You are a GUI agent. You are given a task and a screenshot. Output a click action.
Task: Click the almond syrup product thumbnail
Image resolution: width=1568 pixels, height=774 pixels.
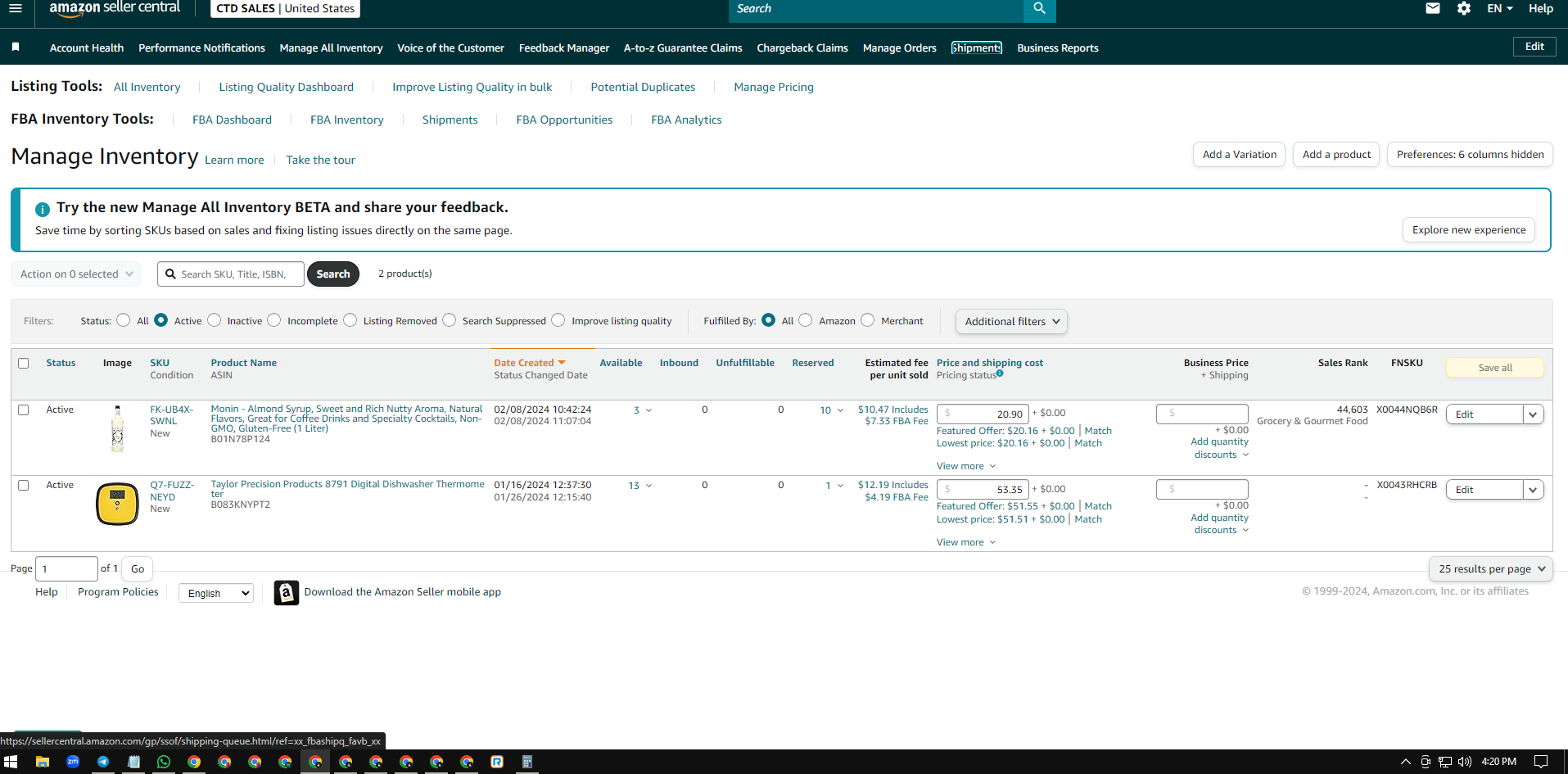coord(117,428)
